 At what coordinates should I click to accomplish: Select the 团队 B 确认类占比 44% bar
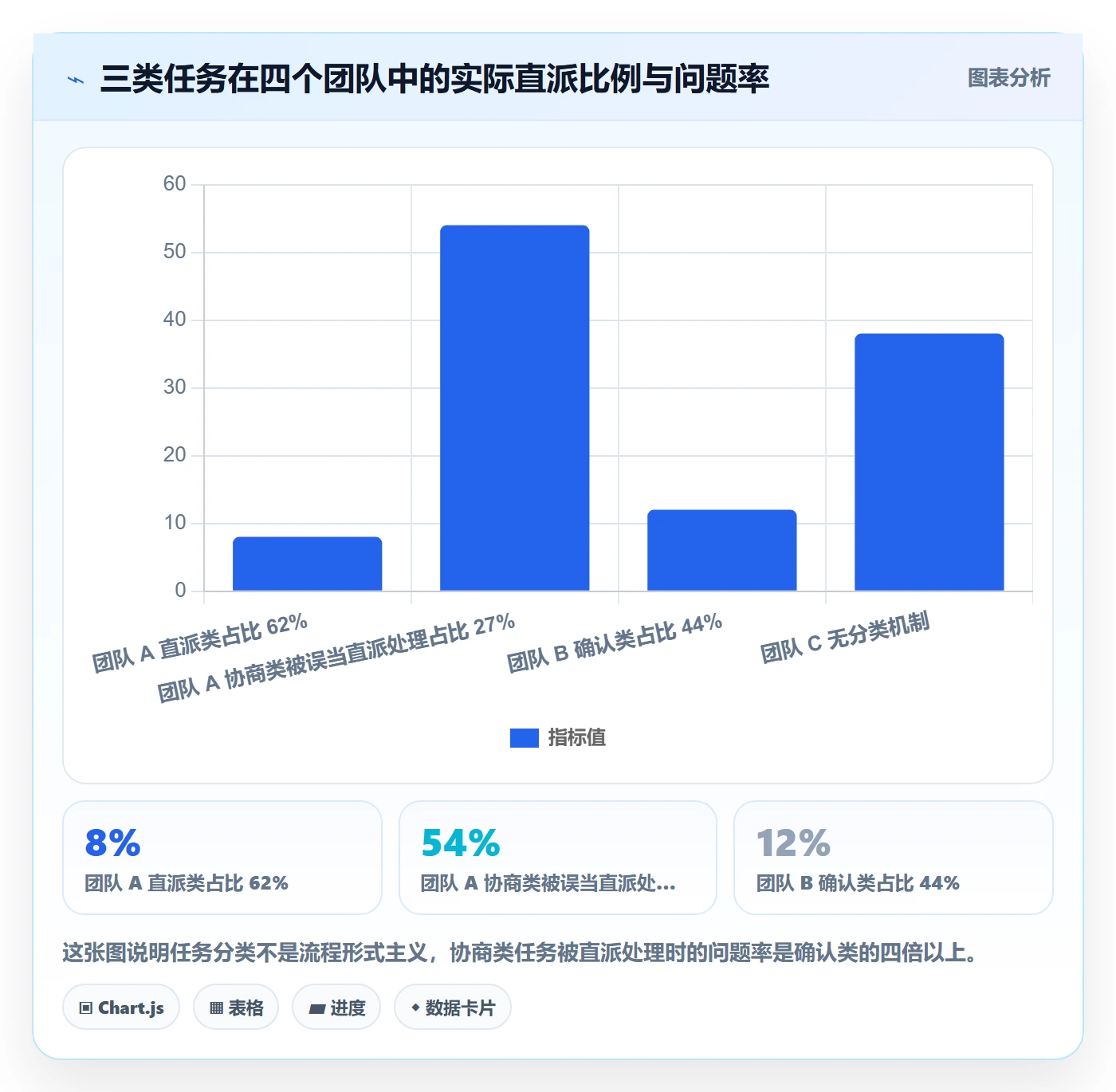722,550
